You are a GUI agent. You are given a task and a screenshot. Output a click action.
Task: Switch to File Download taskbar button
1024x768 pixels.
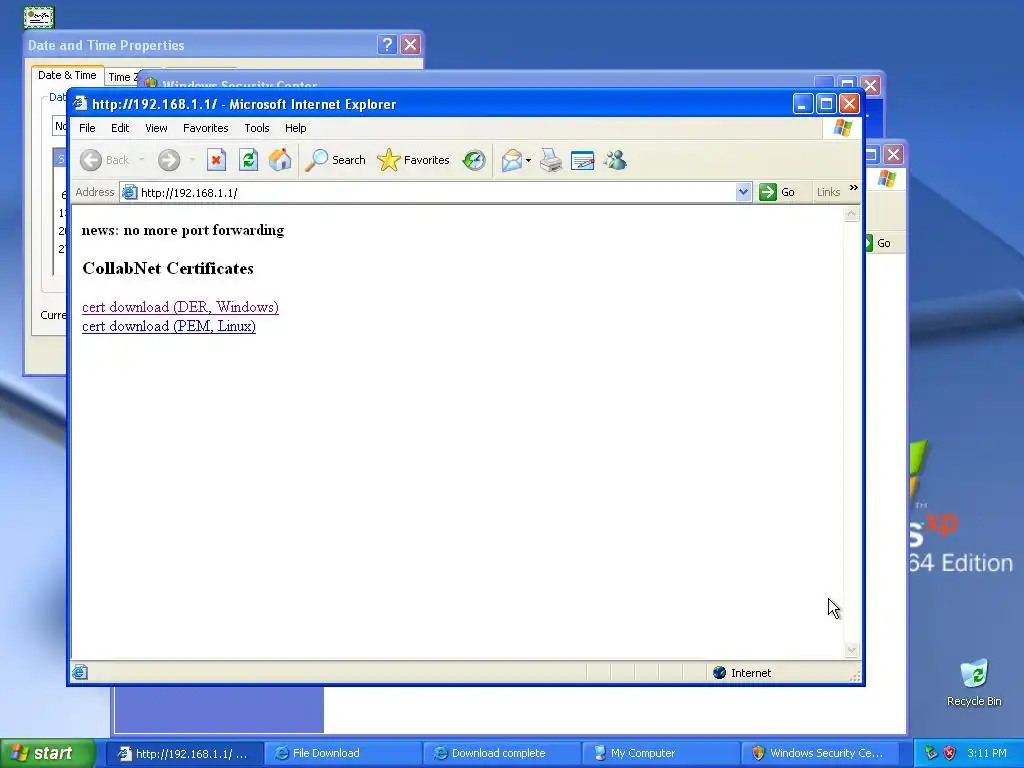pos(344,753)
